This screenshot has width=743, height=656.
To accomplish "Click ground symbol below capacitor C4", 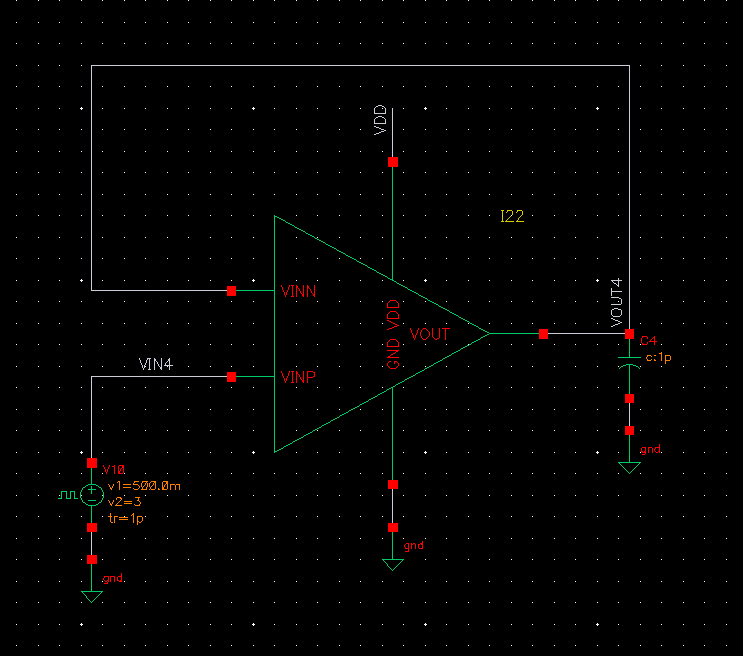I will tap(629, 467).
